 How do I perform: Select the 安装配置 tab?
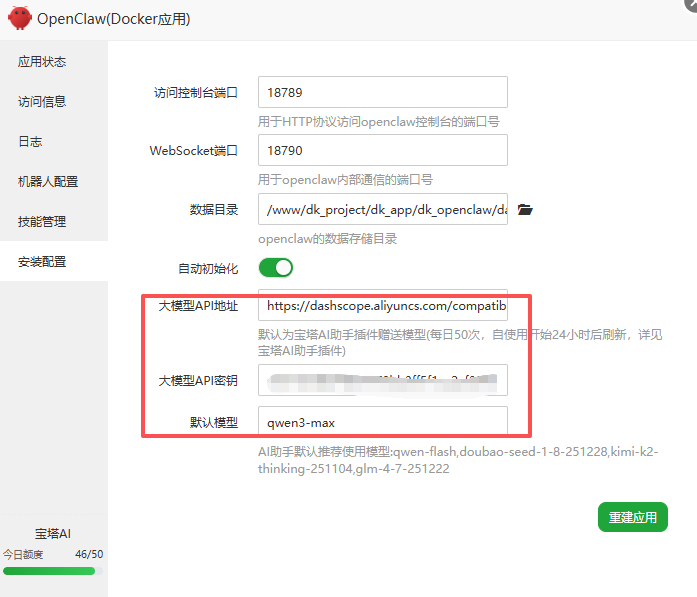(42, 262)
